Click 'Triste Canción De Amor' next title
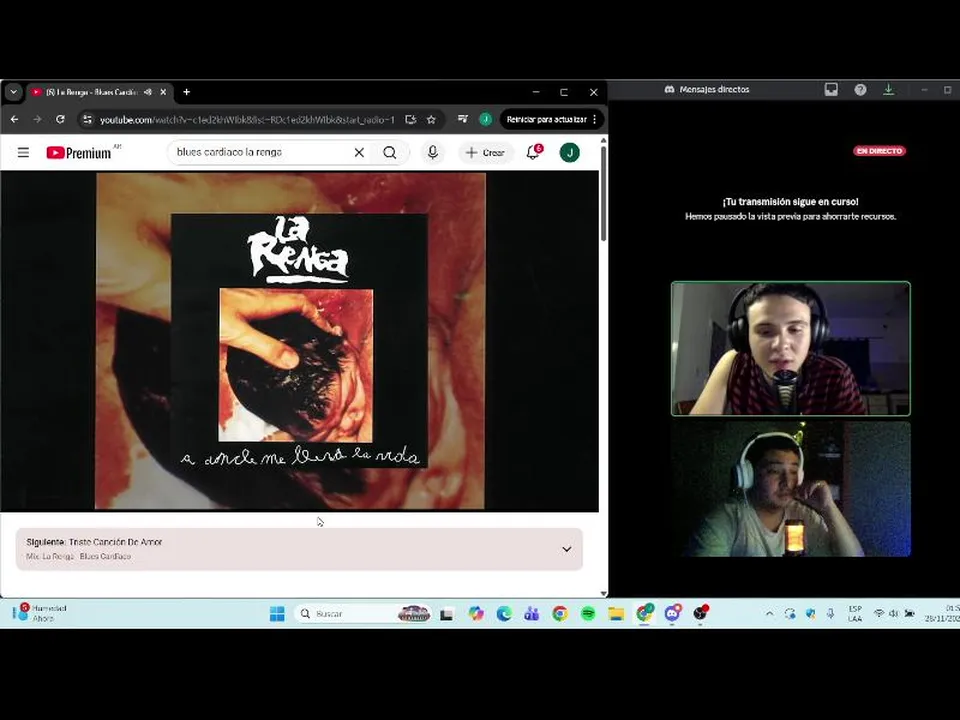The height and width of the screenshot is (720, 960). click(116, 542)
